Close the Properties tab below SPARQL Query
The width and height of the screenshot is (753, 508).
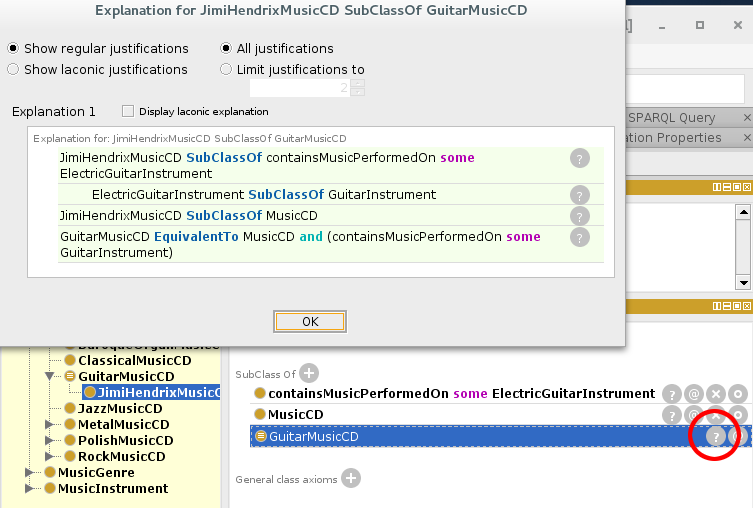click(x=747, y=138)
